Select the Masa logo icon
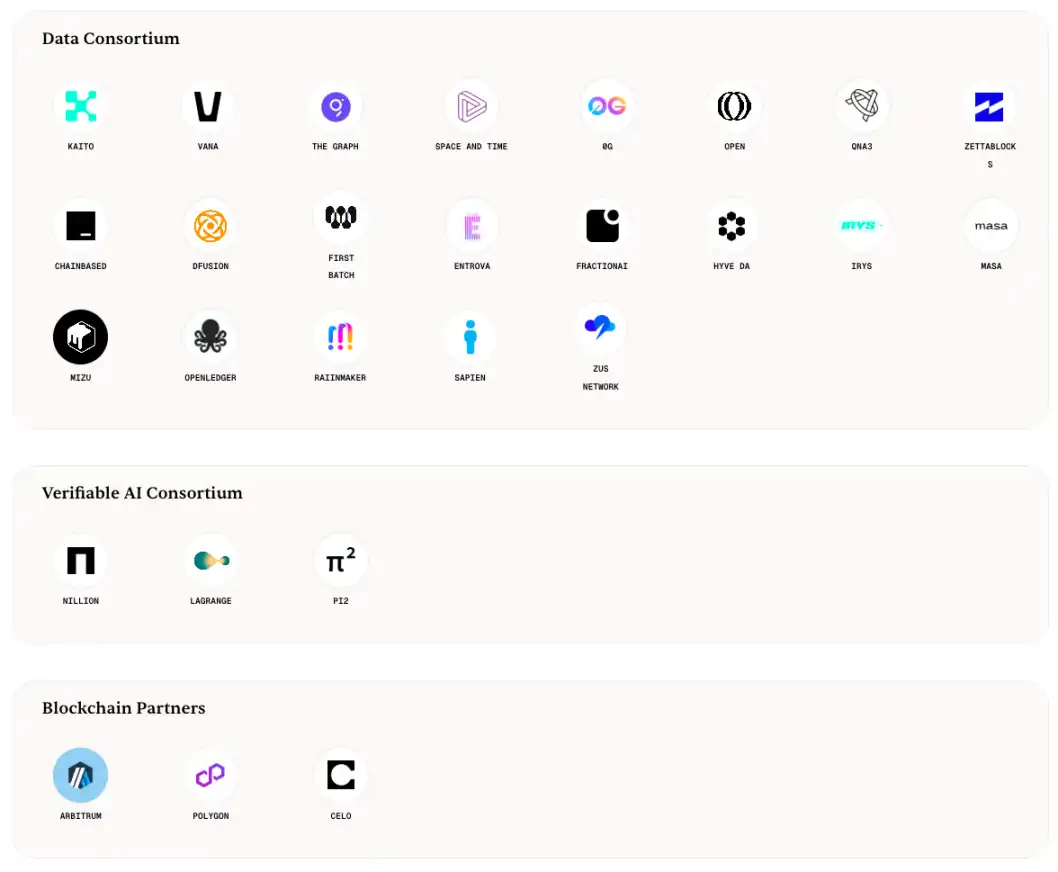Viewport: 1058px width, 872px height. 991,226
